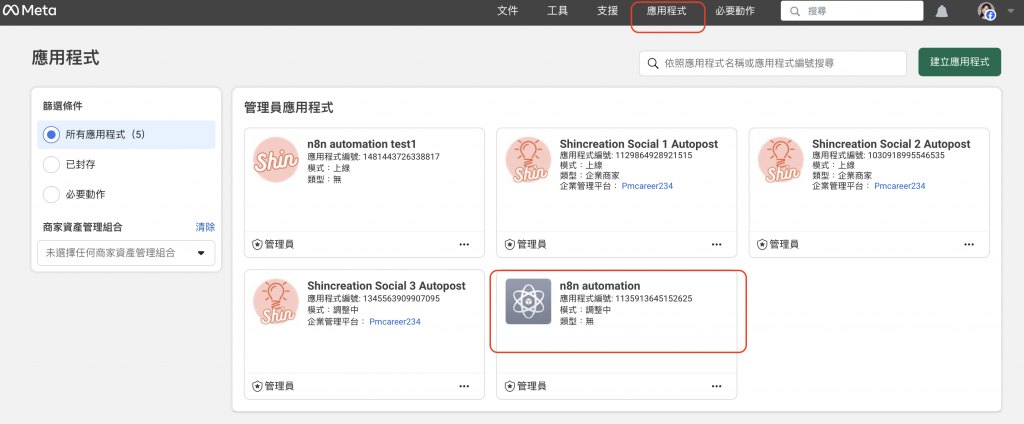The width and height of the screenshot is (1024, 424).
Task: Focus the top 搜尋 search field
Action: pyautogui.click(x=852, y=11)
